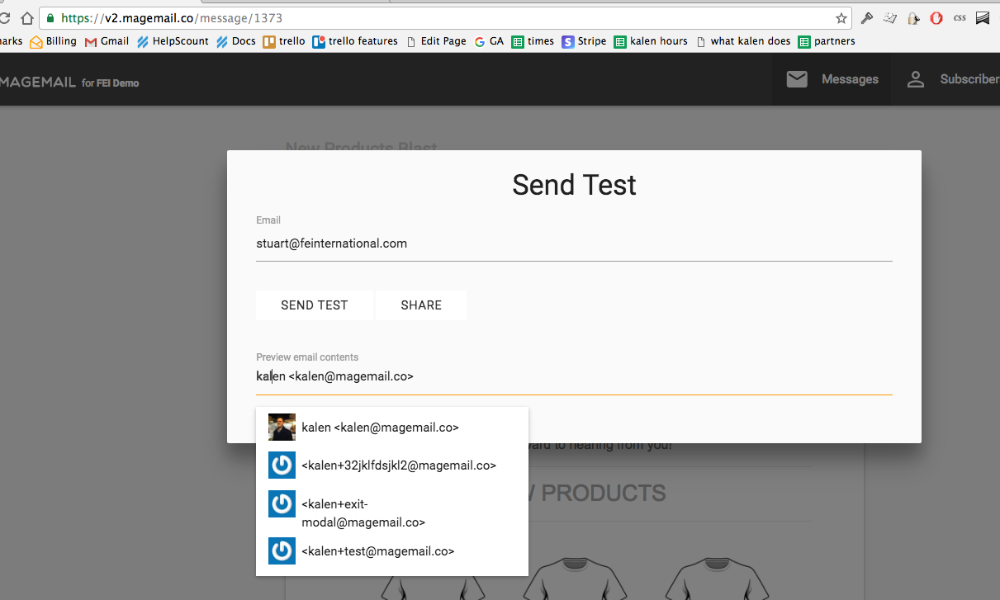
Task: Select kalen+test@magemail.co suggestion
Action: [378, 551]
